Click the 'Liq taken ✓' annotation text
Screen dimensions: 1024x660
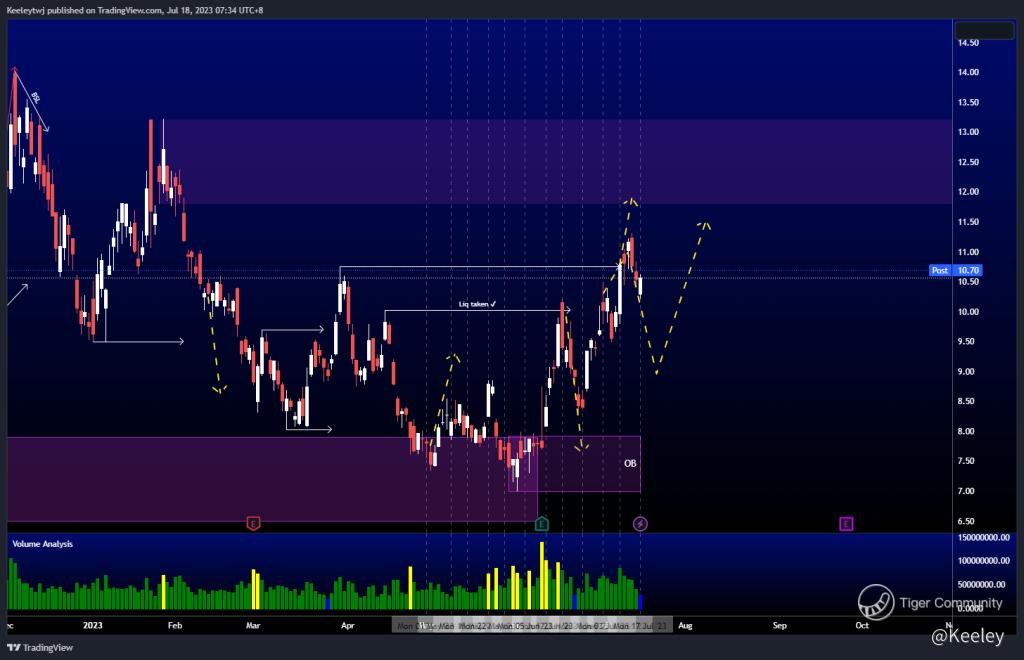(477, 304)
